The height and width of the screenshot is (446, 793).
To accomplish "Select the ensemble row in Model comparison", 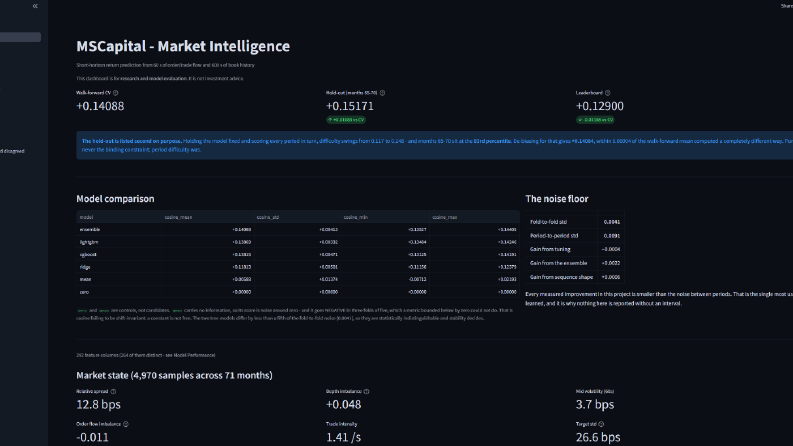I will [x=298, y=230].
